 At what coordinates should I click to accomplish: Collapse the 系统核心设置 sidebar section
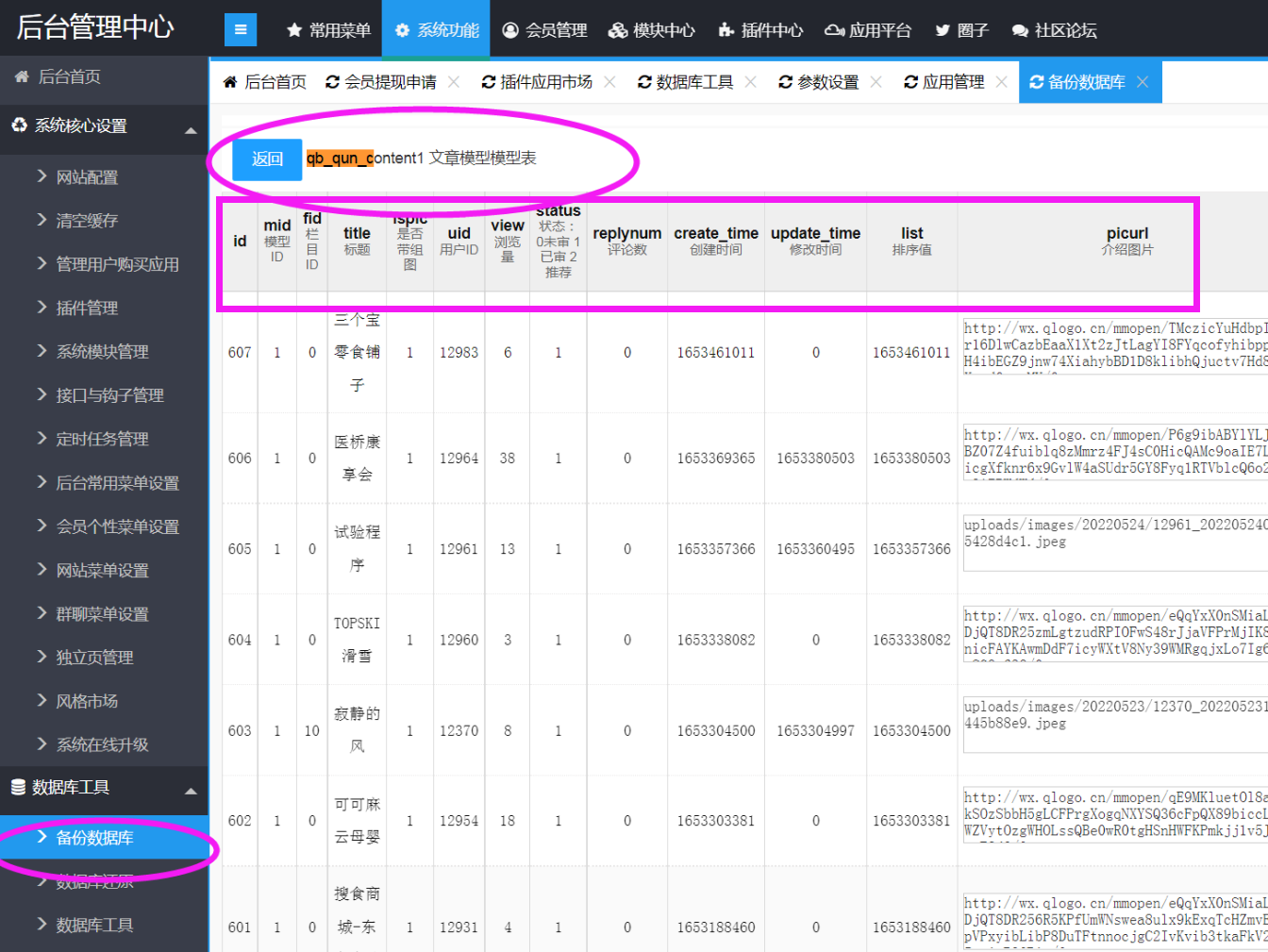(191, 130)
